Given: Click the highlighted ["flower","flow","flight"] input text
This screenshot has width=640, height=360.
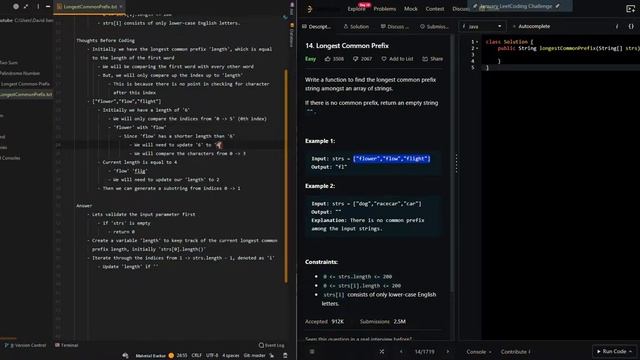Looking at the screenshot, I should point(391,158).
